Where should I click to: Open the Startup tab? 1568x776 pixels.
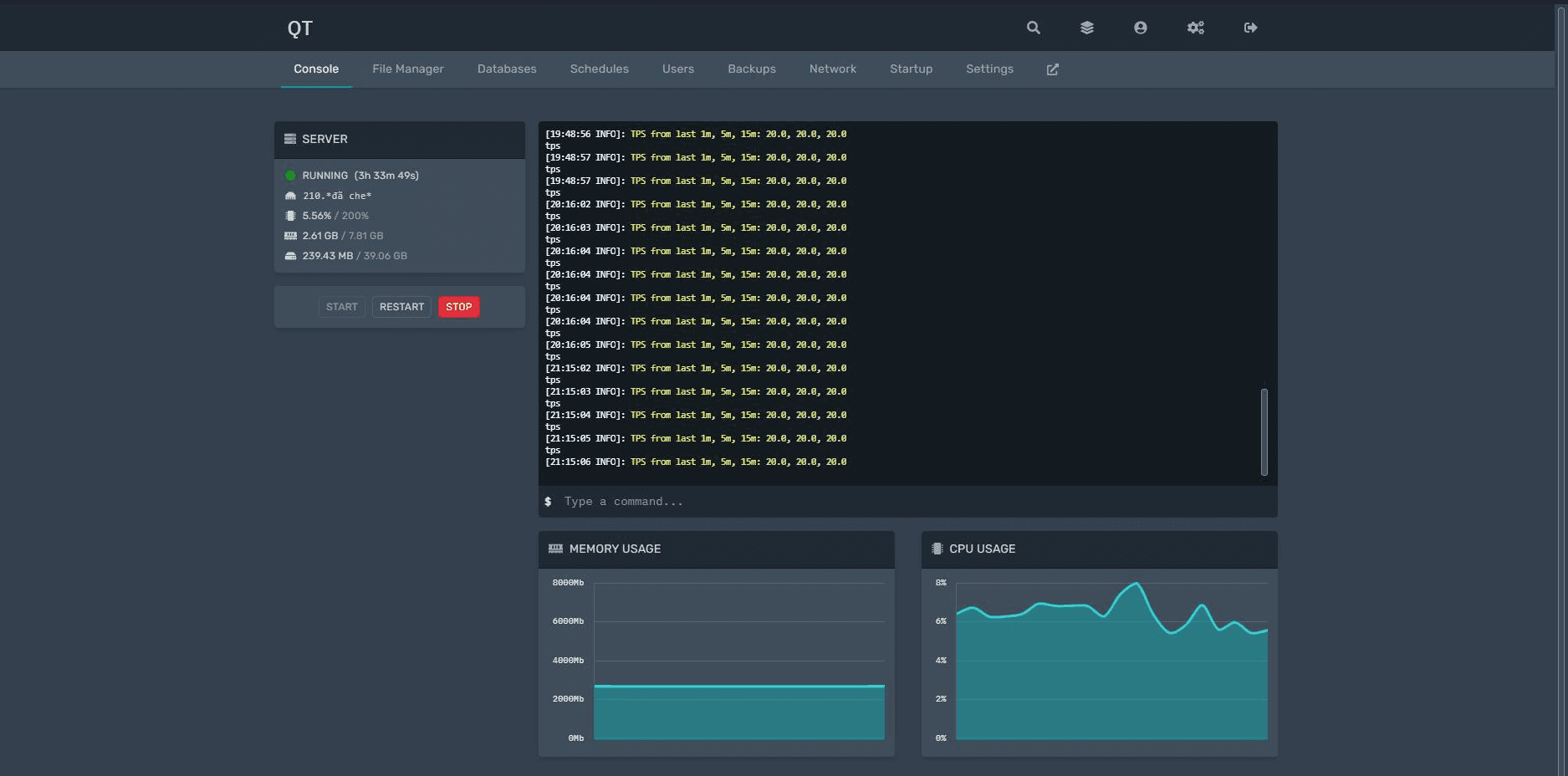[912, 69]
